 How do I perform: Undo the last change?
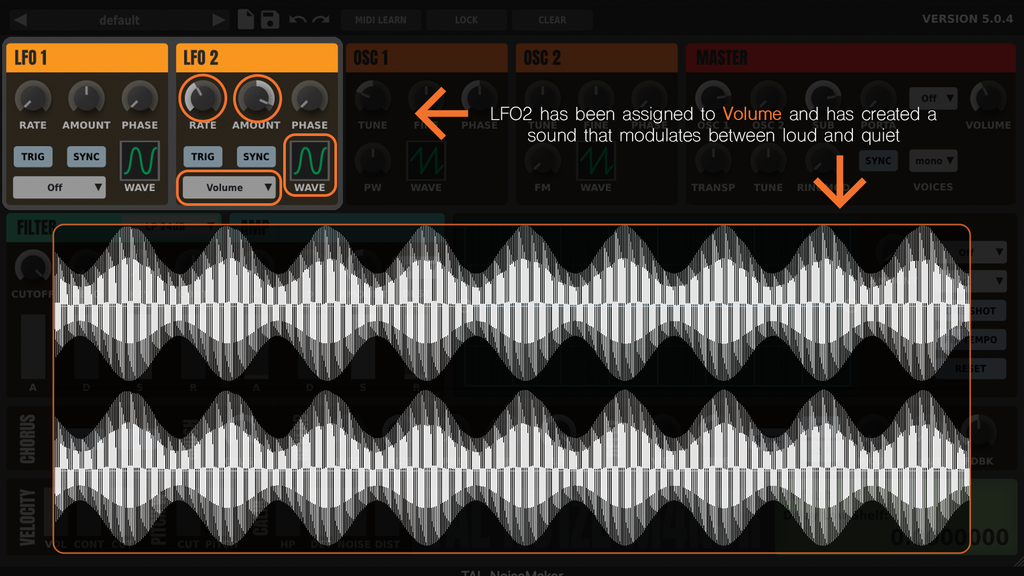point(297,20)
